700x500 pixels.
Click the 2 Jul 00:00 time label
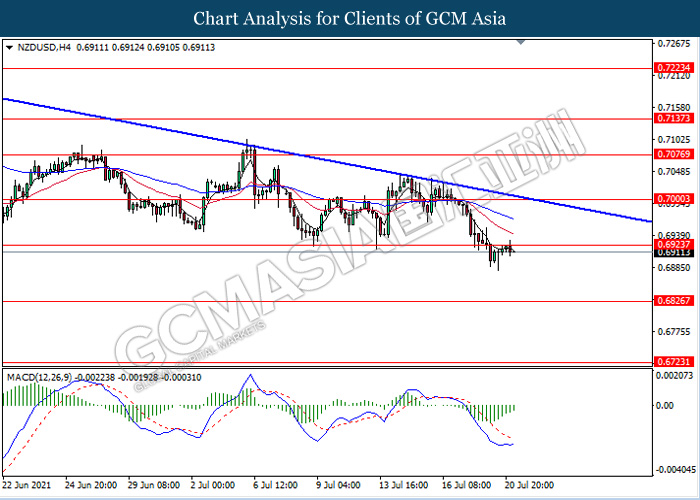click(x=212, y=485)
